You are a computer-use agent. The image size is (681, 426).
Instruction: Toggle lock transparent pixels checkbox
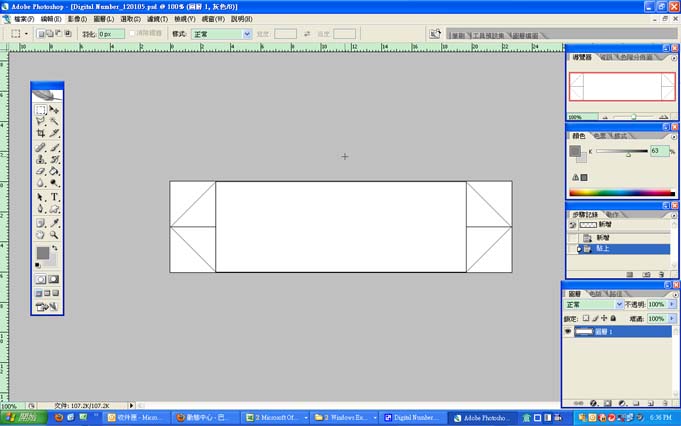point(586,318)
